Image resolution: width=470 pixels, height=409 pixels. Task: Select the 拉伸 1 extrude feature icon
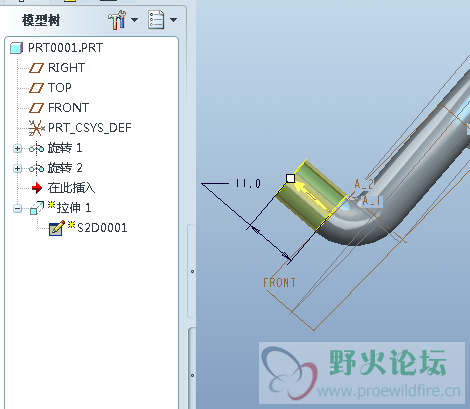point(37,208)
